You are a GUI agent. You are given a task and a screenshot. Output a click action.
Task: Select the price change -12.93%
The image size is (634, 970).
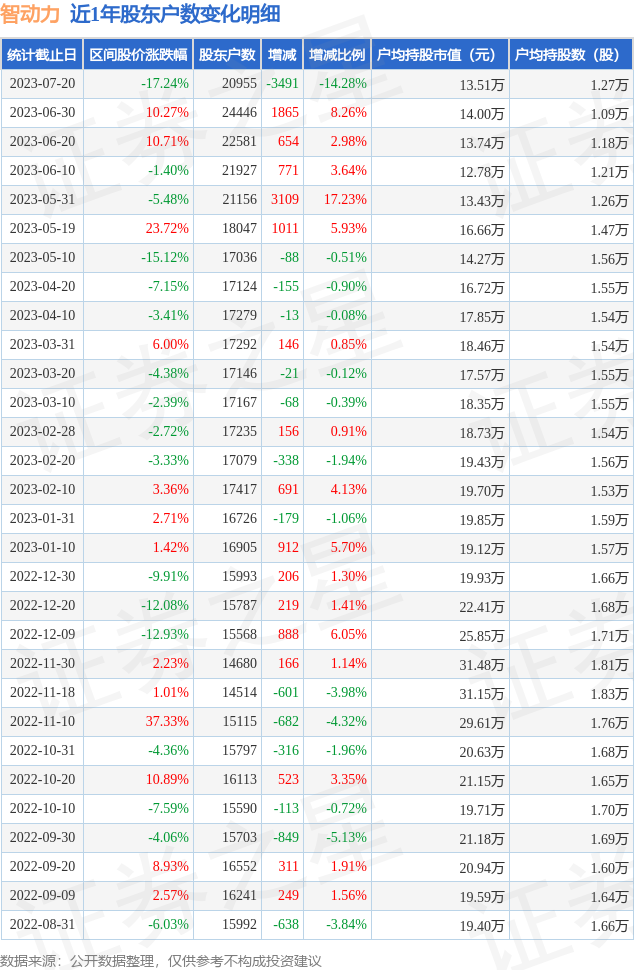pyautogui.click(x=165, y=635)
